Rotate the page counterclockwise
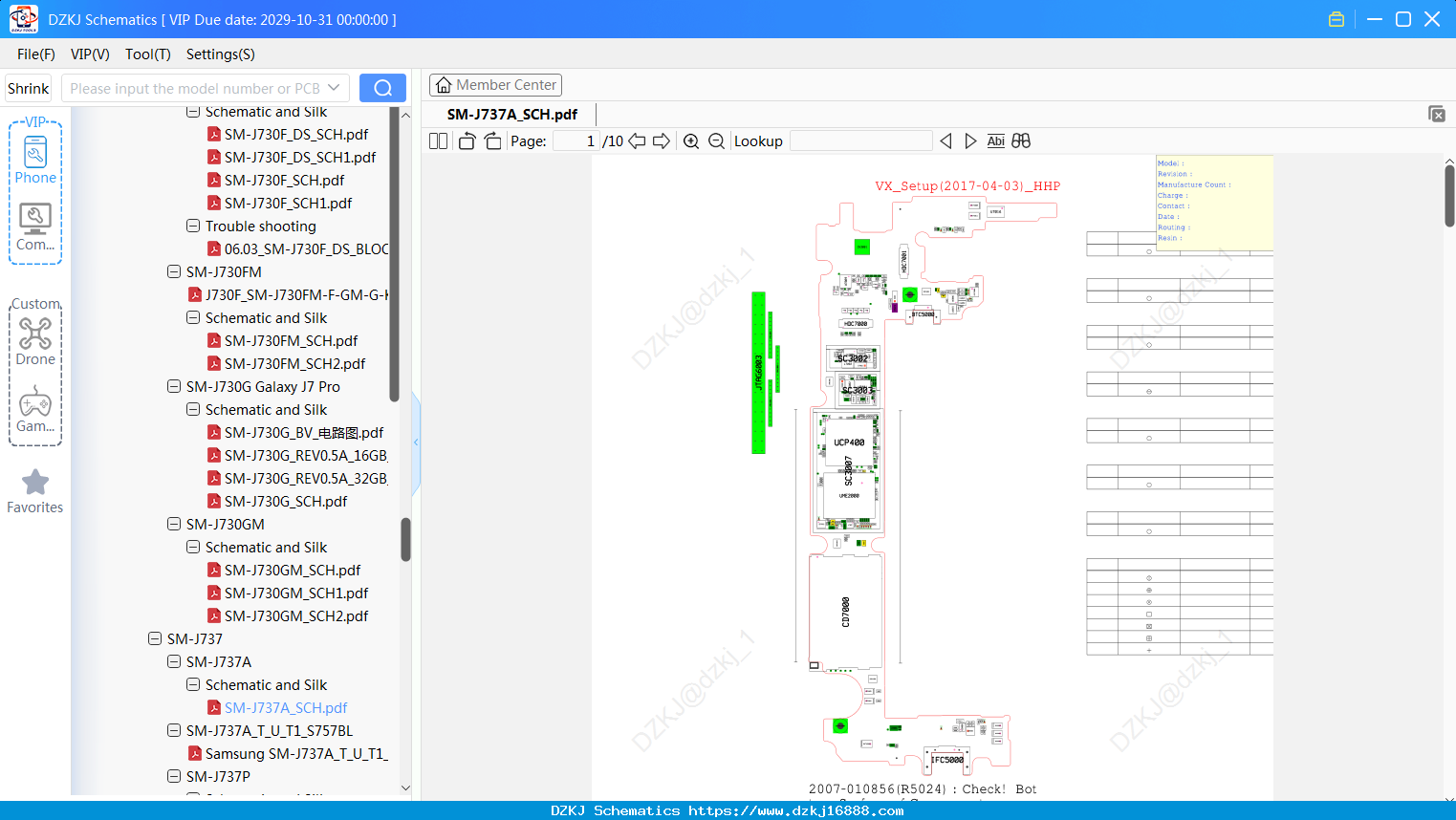 click(x=467, y=141)
